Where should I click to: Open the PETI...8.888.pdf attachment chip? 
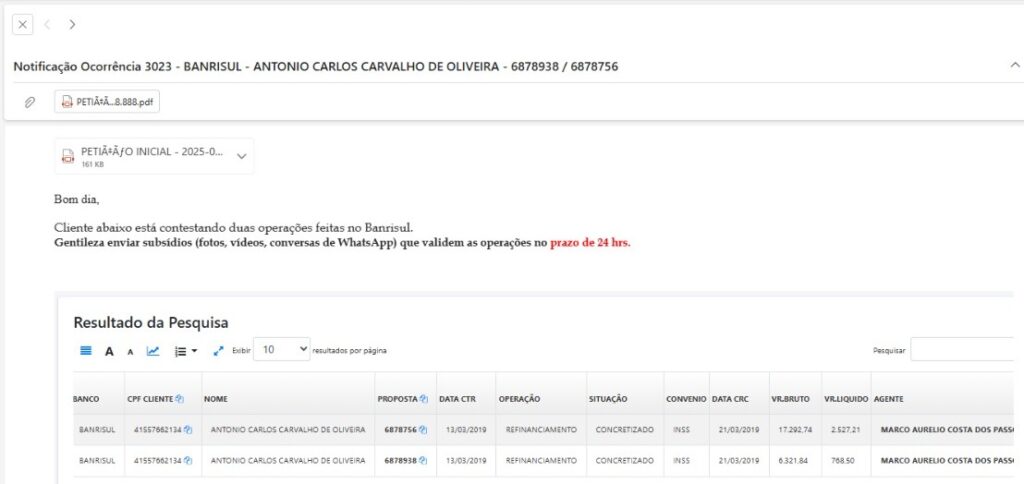(107, 102)
